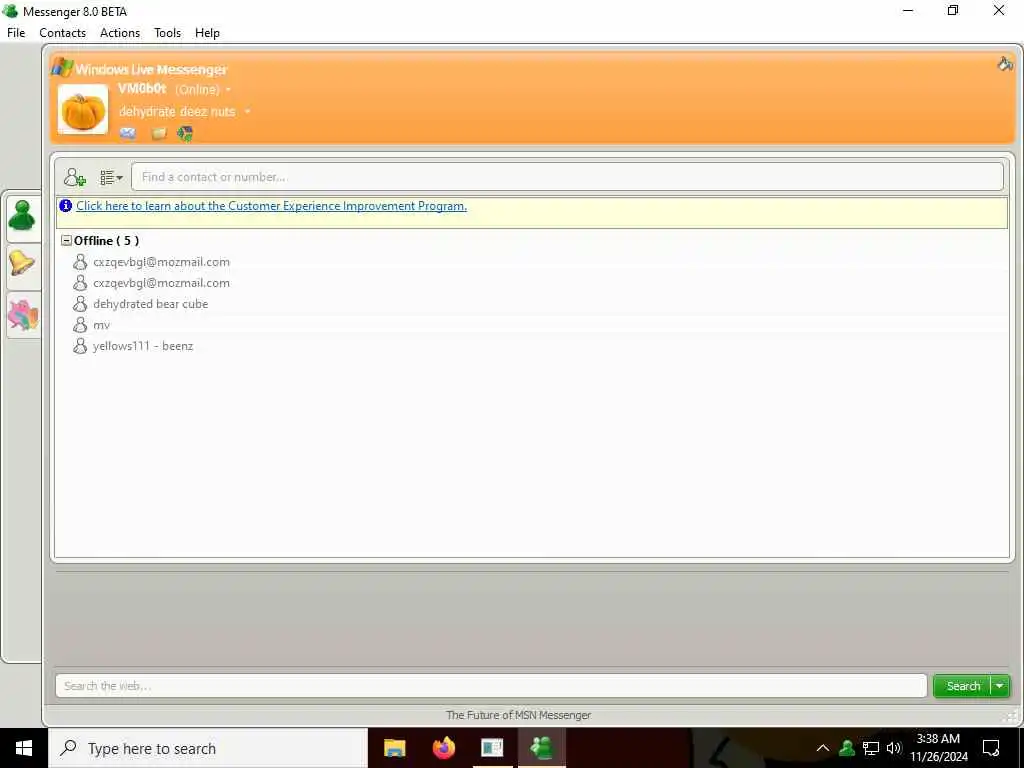Launch Firefox from the taskbar
1024x768 pixels.
(x=444, y=748)
